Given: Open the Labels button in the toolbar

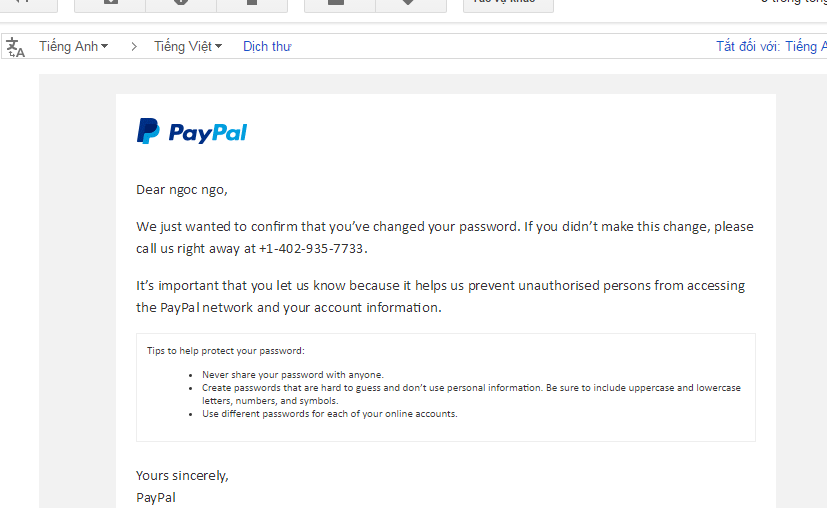Looking at the screenshot, I should click(x=410, y=3).
